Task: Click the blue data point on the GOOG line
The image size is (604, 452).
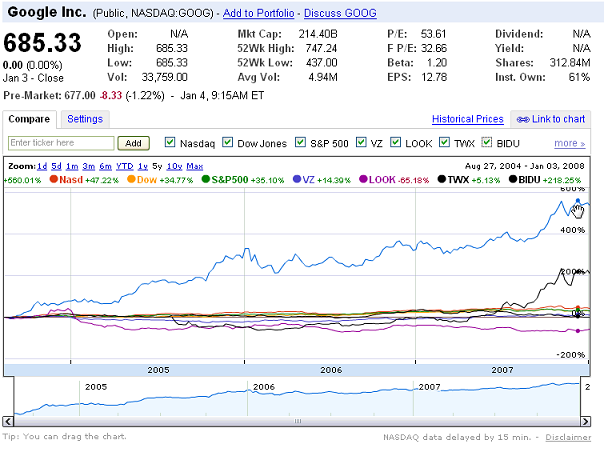Action: pos(577,200)
